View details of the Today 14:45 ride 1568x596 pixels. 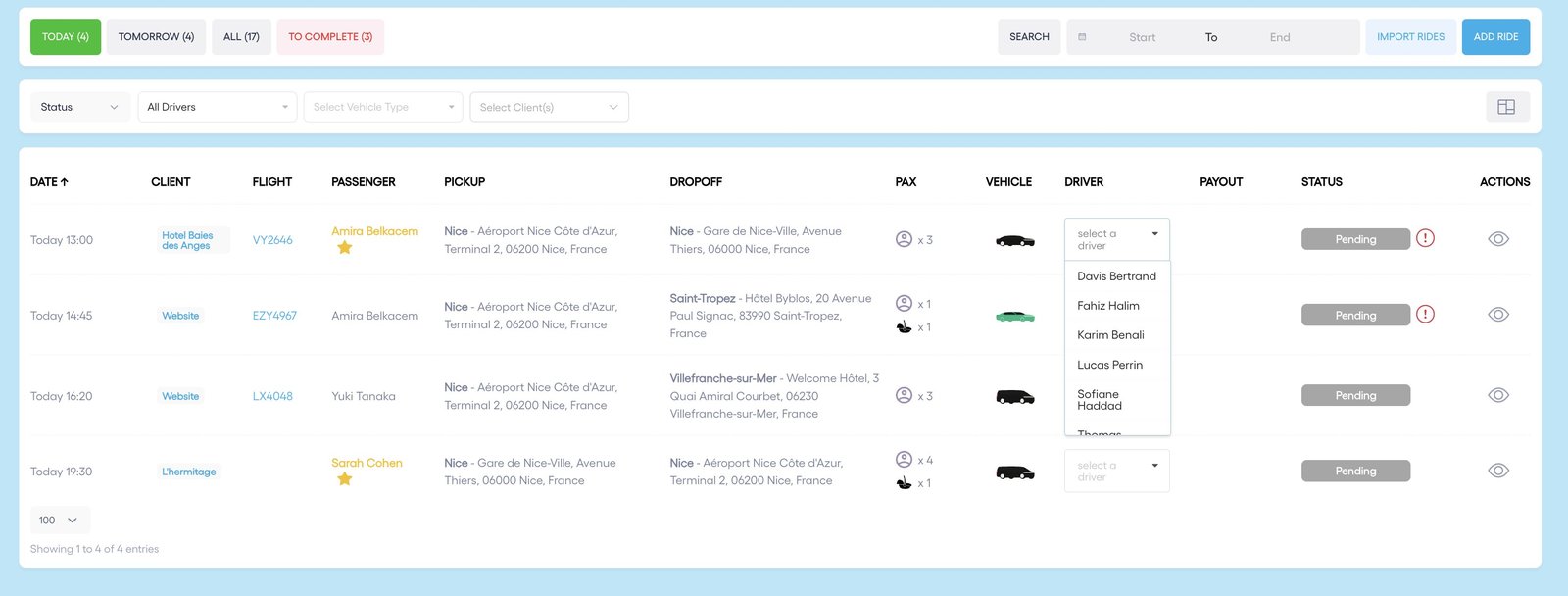tap(1497, 315)
